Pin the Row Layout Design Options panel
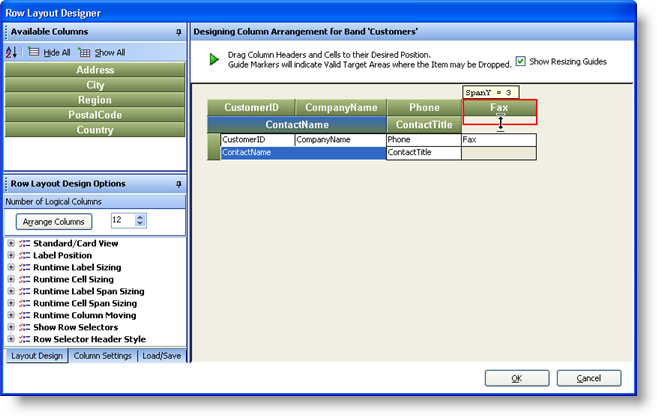This screenshot has width=657, height=416. click(x=179, y=184)
